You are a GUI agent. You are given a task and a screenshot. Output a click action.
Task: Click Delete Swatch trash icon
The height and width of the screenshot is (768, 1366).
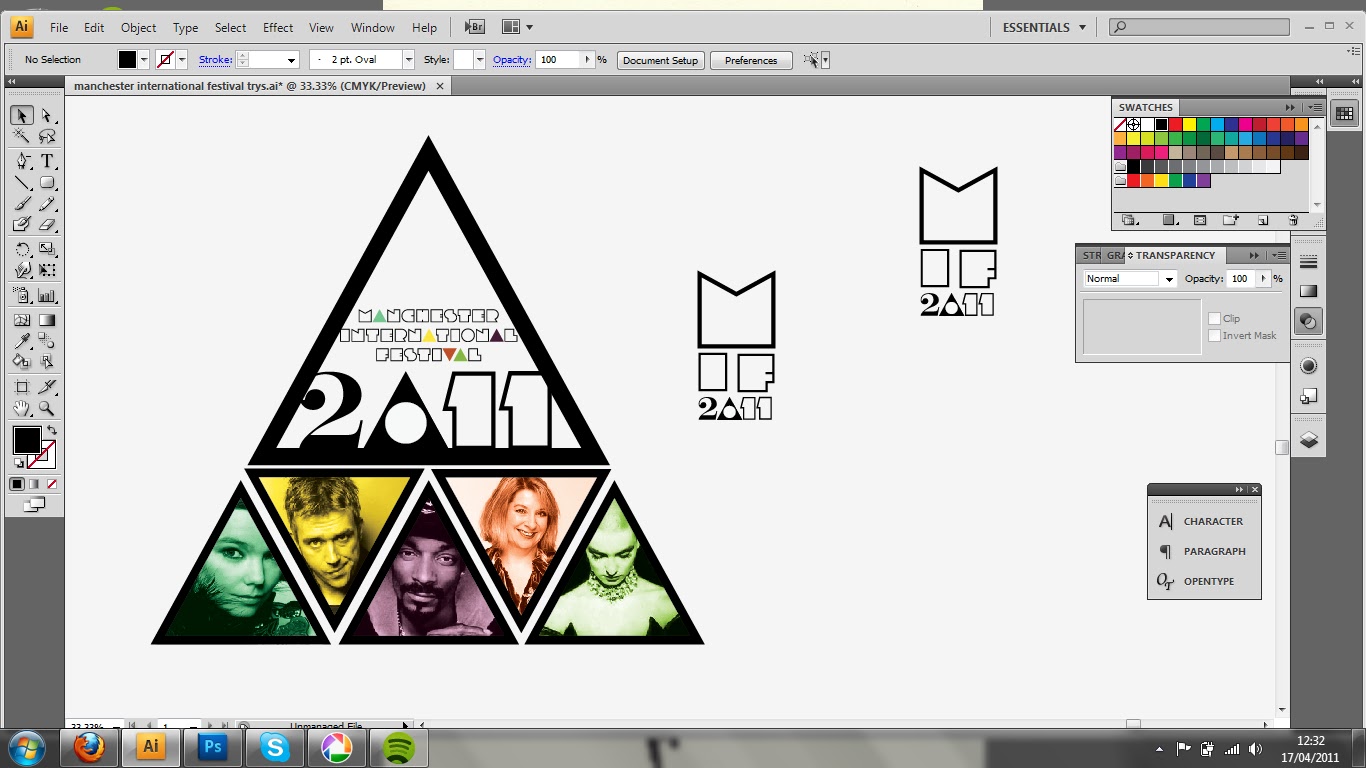[x=1293, y=220]
